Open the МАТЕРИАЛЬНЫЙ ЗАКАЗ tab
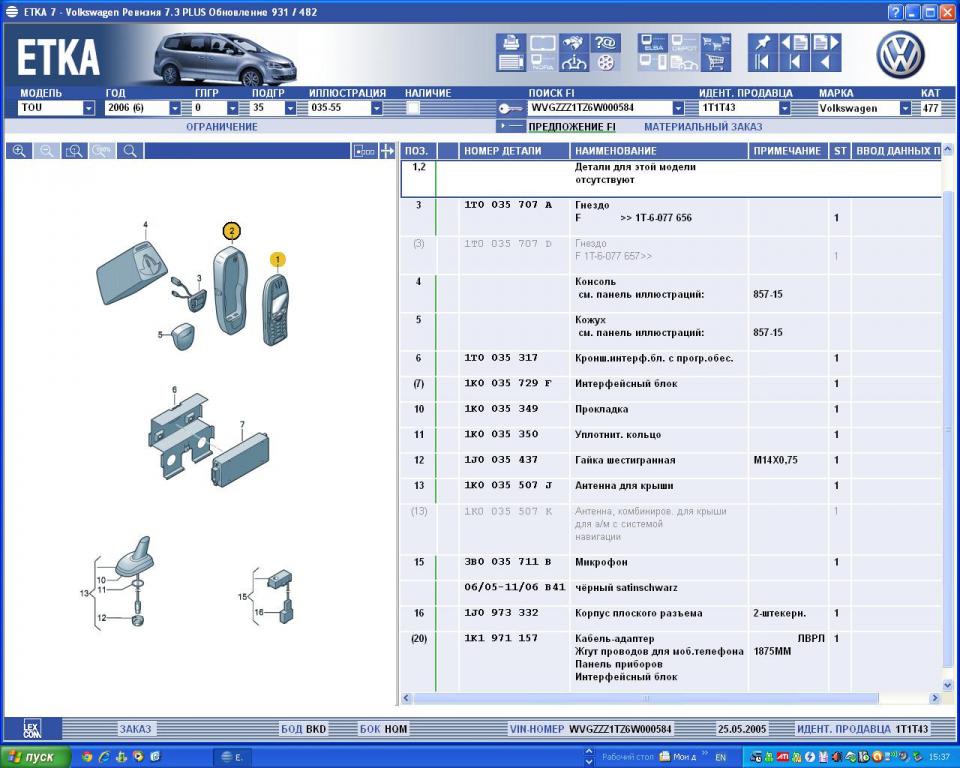The image size is (960, 768). (x=703, y=127)
